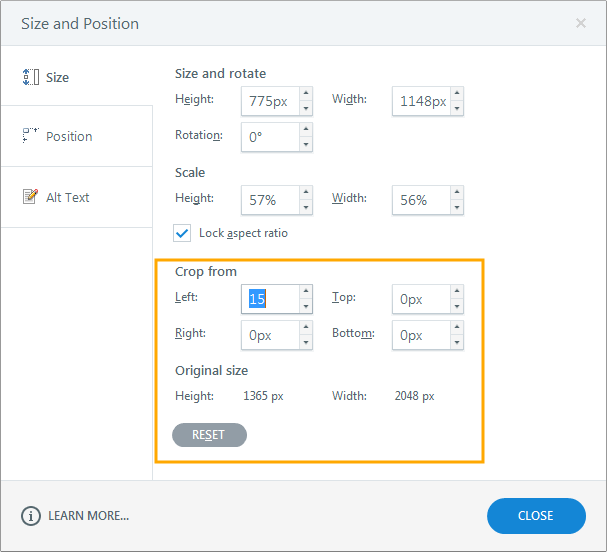The width and height of the screenshot is (607, 552).
Task: Increase Scale Width with up arrow
Action: click(457, 192)
